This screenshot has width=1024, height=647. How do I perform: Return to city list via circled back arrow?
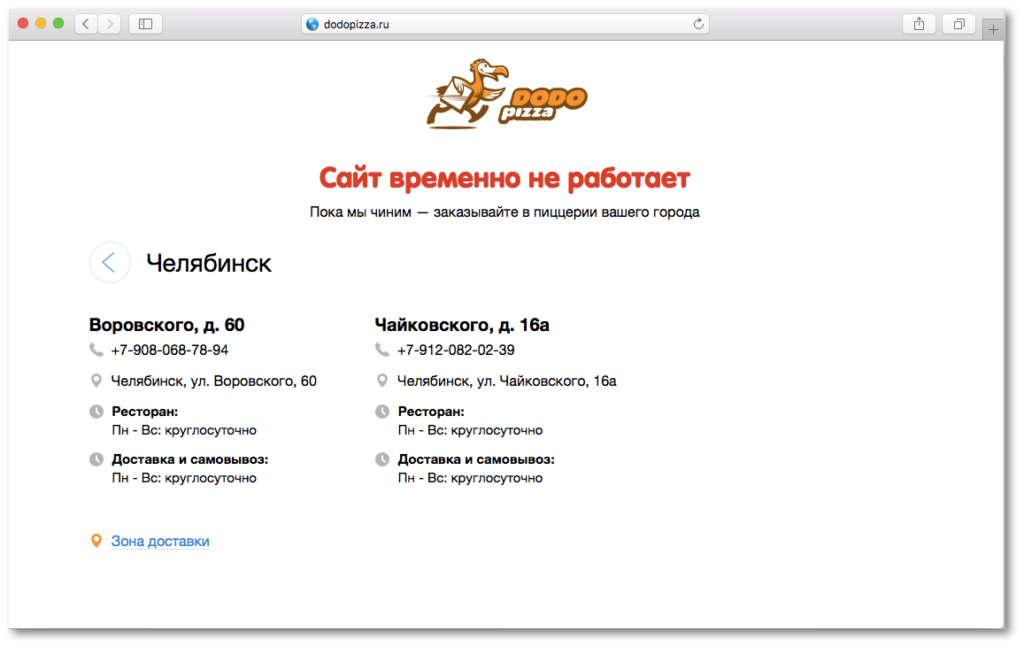(x=110, y=262)
